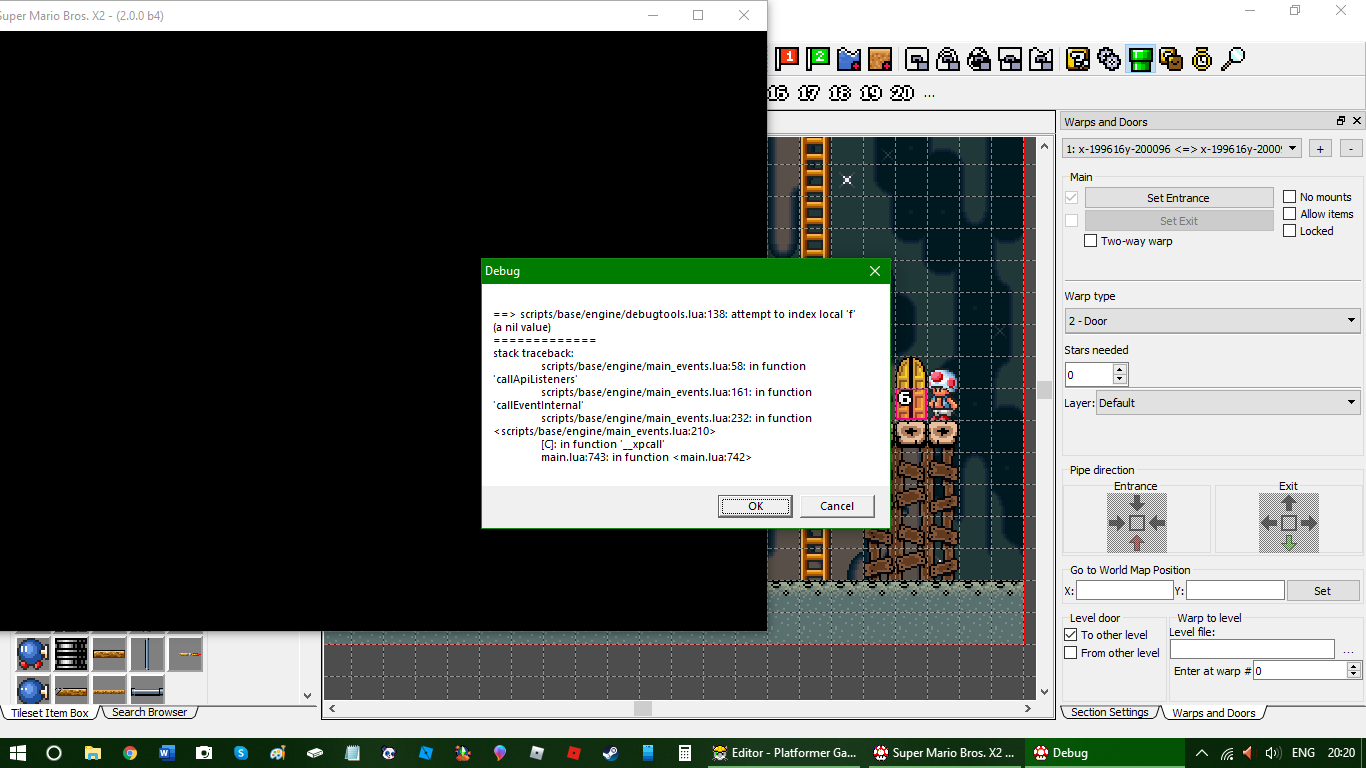Select the vertical blue pole tile
The image size is (1366, 768).
pos(147,654)
